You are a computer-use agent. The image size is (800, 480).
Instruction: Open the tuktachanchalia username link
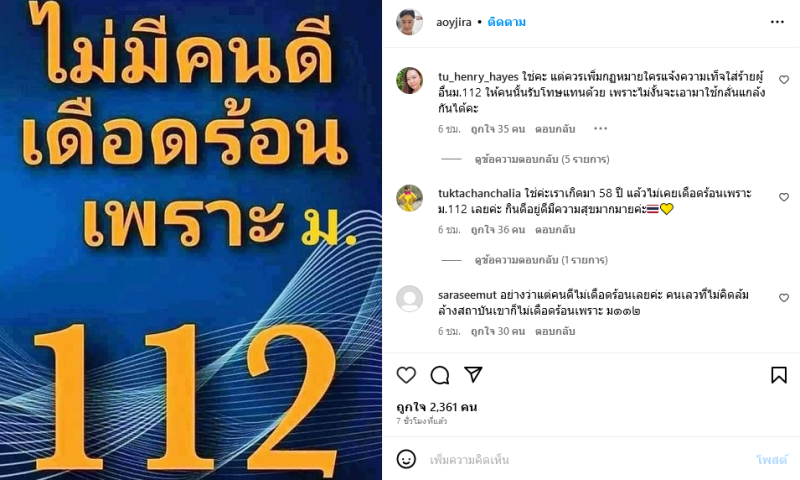pos(479,193)
